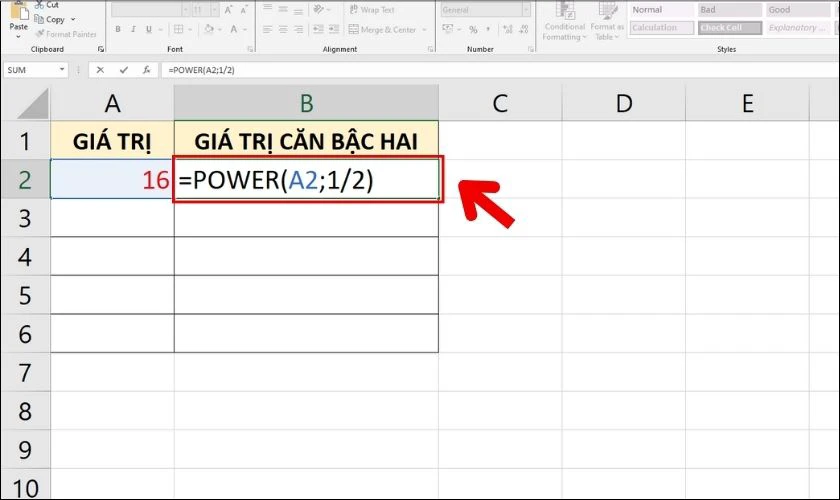Apply the Explanatory cell style
Screen dimensions: 840x500
[x=798, y=27]
